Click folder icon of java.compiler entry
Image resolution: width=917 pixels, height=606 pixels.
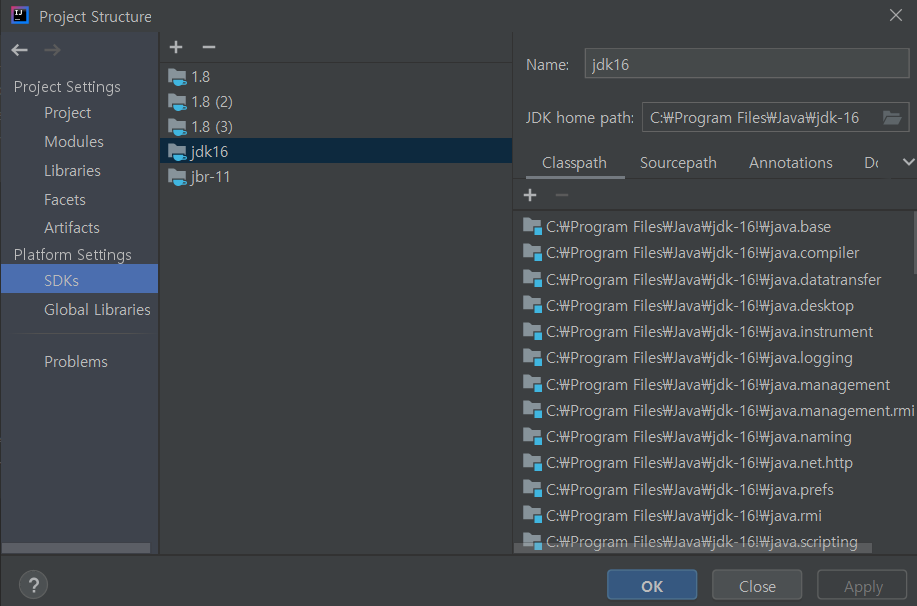532,253
